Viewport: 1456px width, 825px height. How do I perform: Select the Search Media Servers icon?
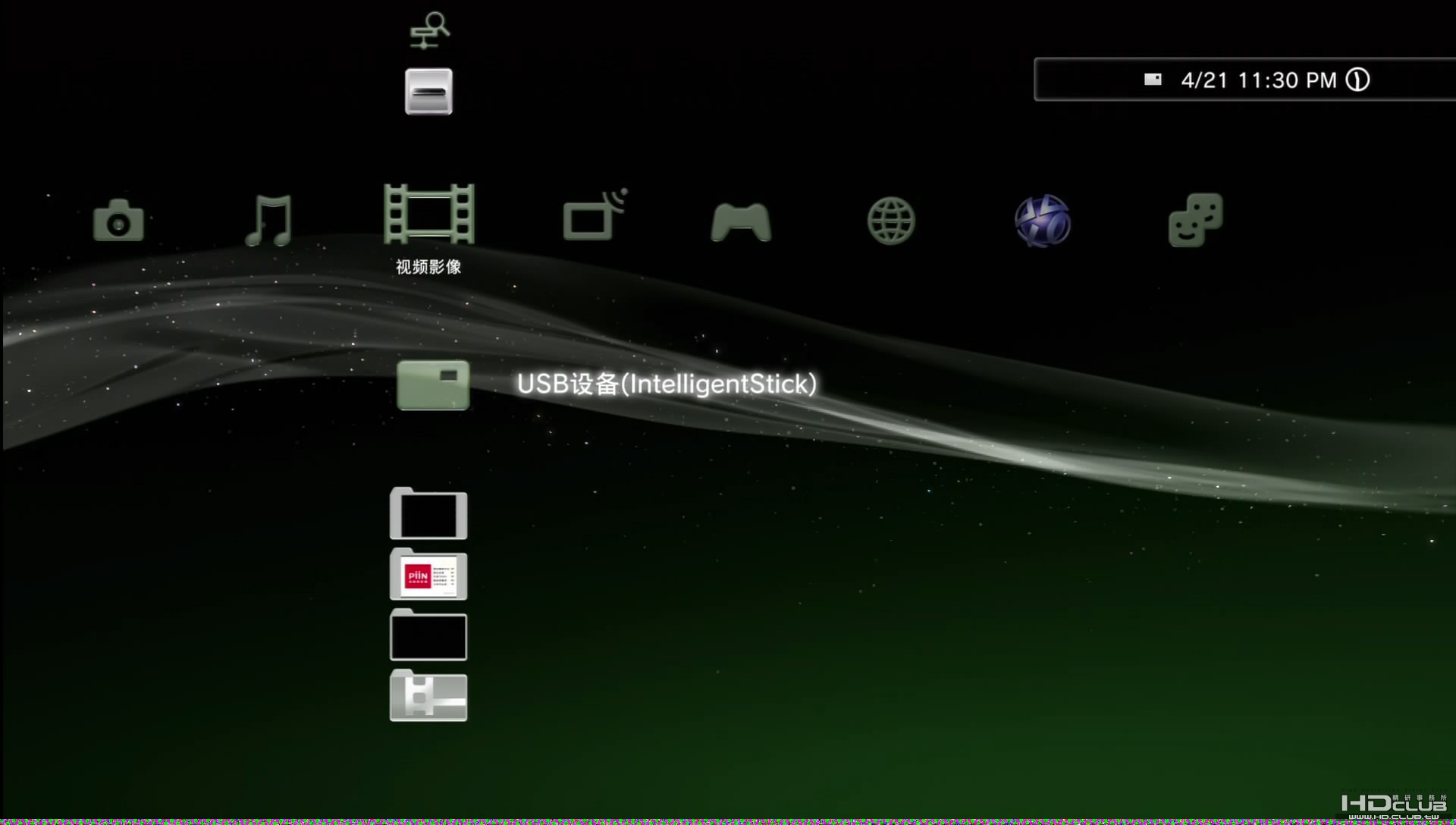[x=429, y=30]
